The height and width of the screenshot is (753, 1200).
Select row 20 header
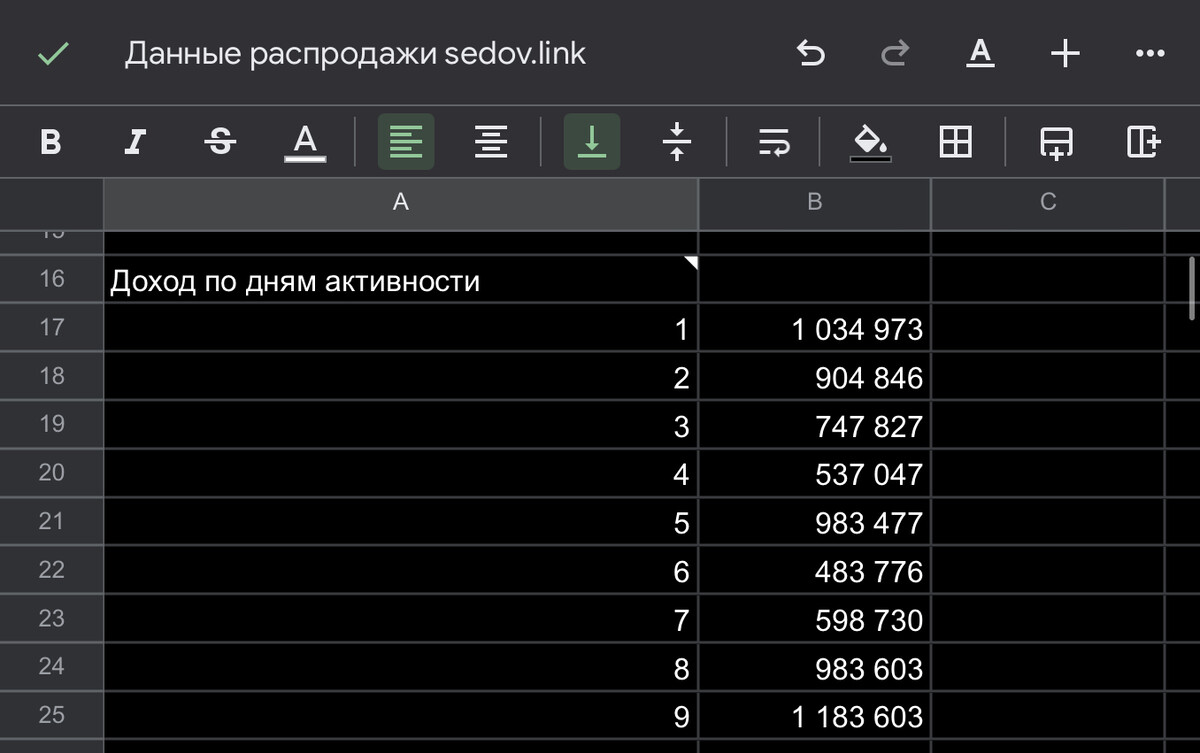pos(52,473)
